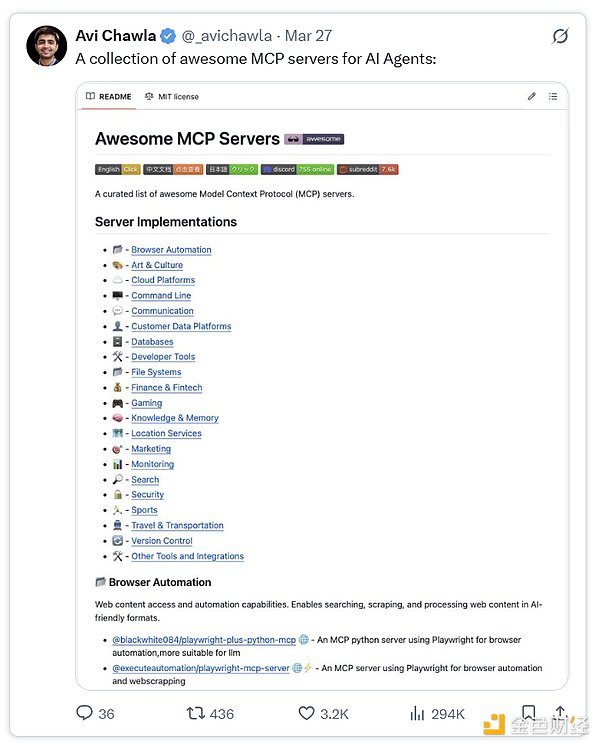The width and height of the screenshot is (600, 746).
Task: Click the README edit pencil icon
Action: click(x=531, y=97)
